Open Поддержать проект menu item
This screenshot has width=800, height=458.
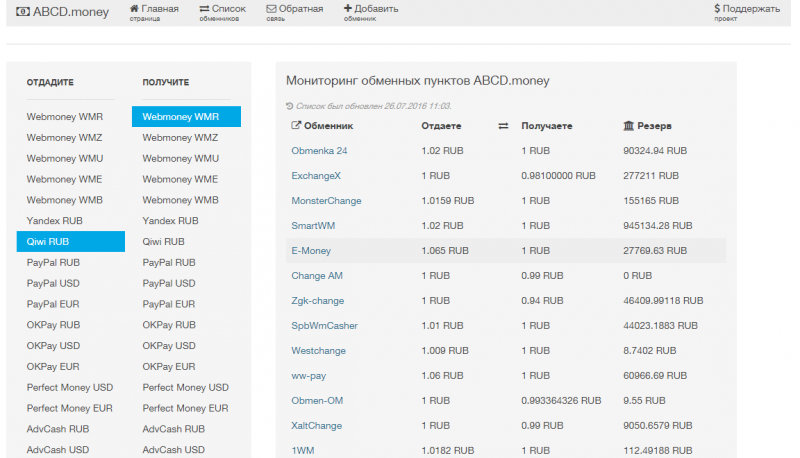click(x=747, y=13)
